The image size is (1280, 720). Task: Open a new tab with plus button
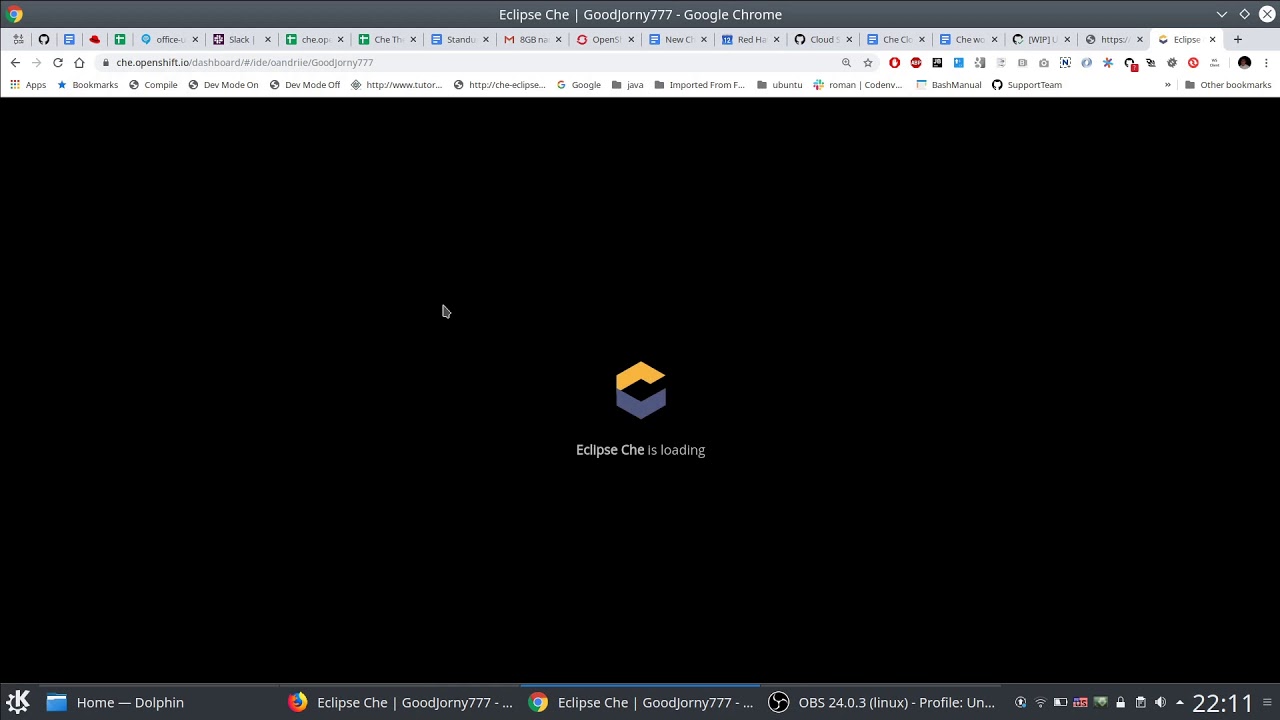(x=1238, y=39)
